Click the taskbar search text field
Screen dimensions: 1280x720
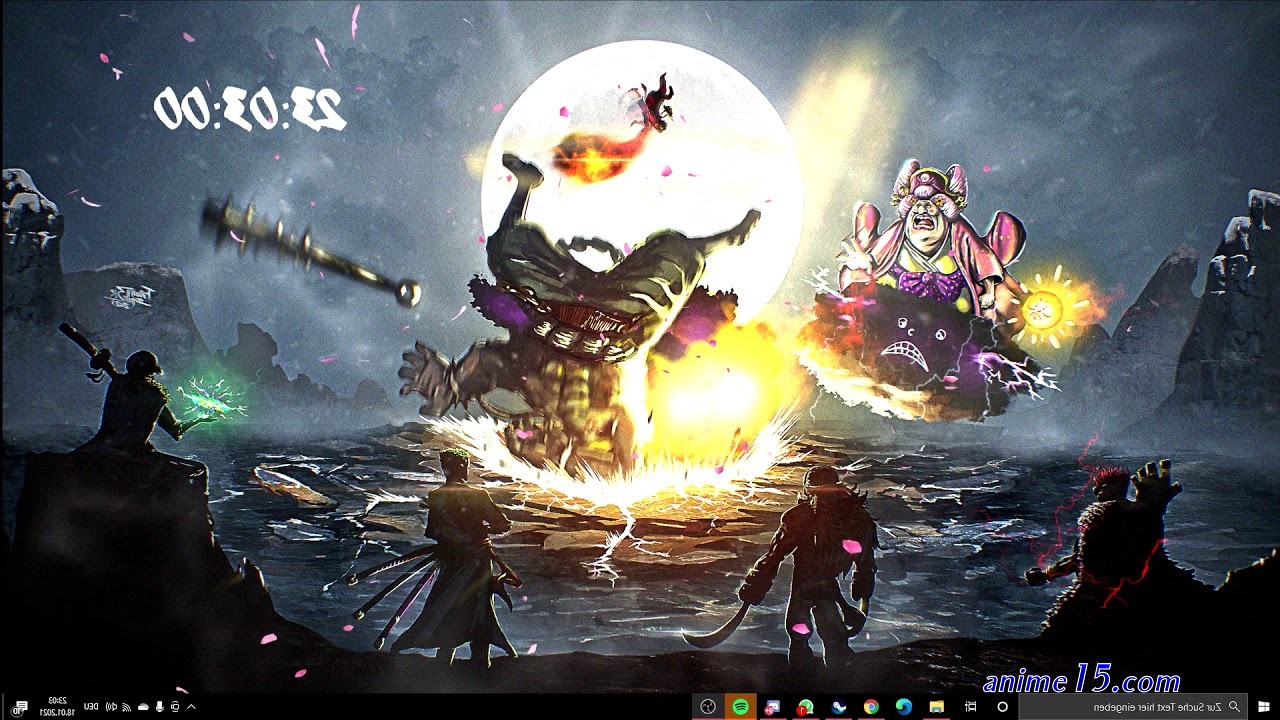[x=1134, y=707]
